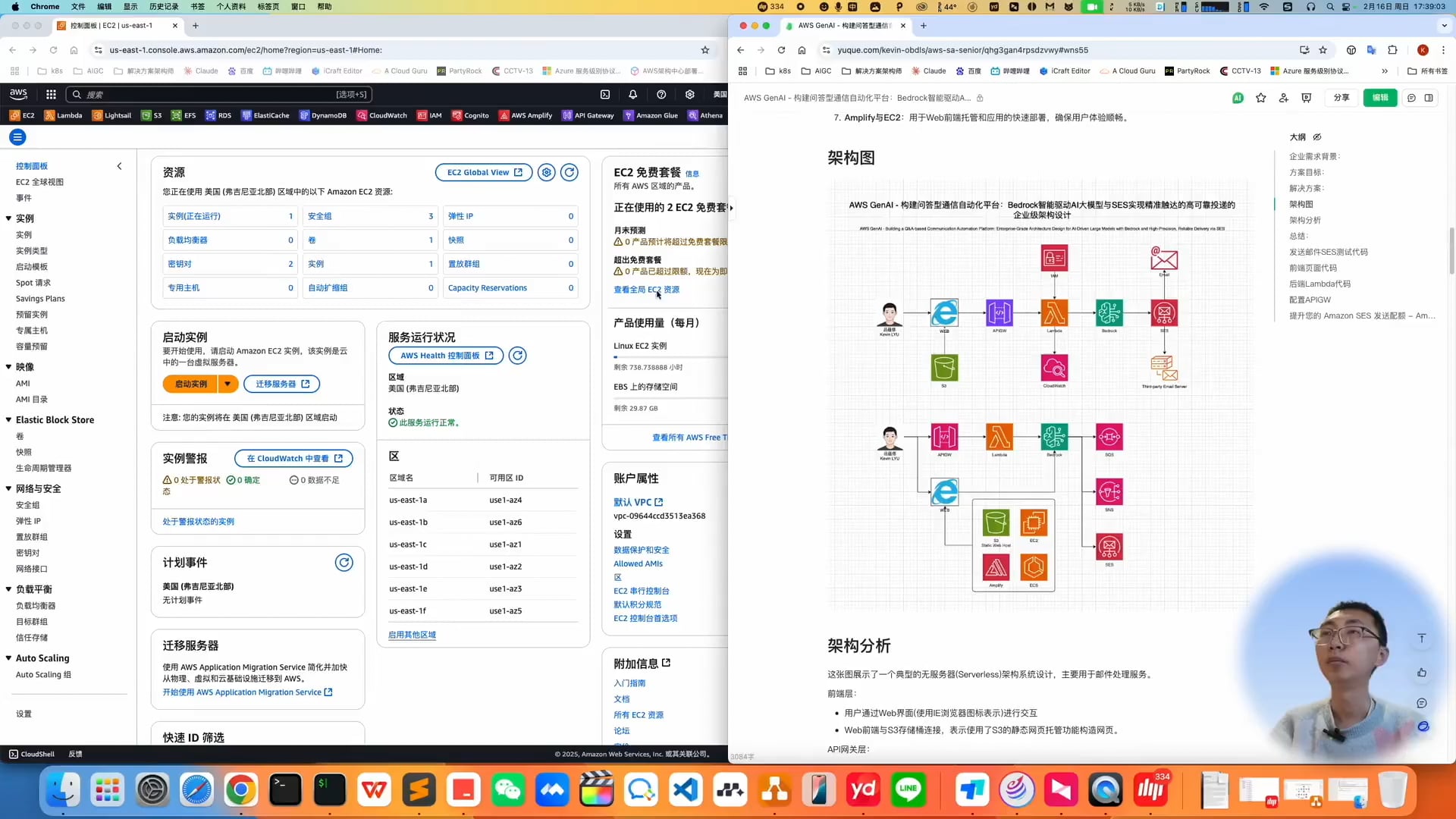
Task: Collapse the Elastic Block Store section
Action: coord(8,419)
